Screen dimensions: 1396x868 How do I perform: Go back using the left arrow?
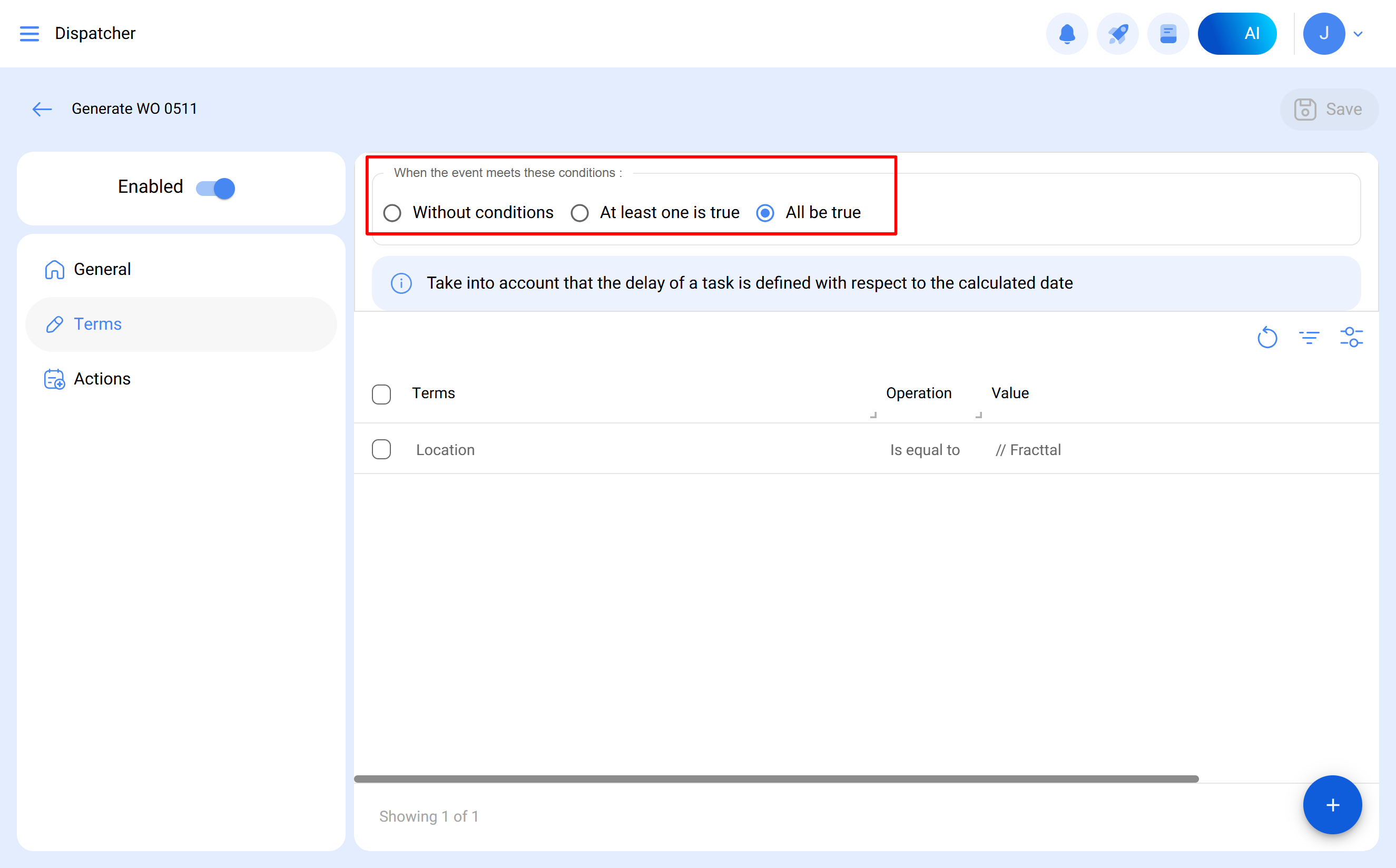42,109
